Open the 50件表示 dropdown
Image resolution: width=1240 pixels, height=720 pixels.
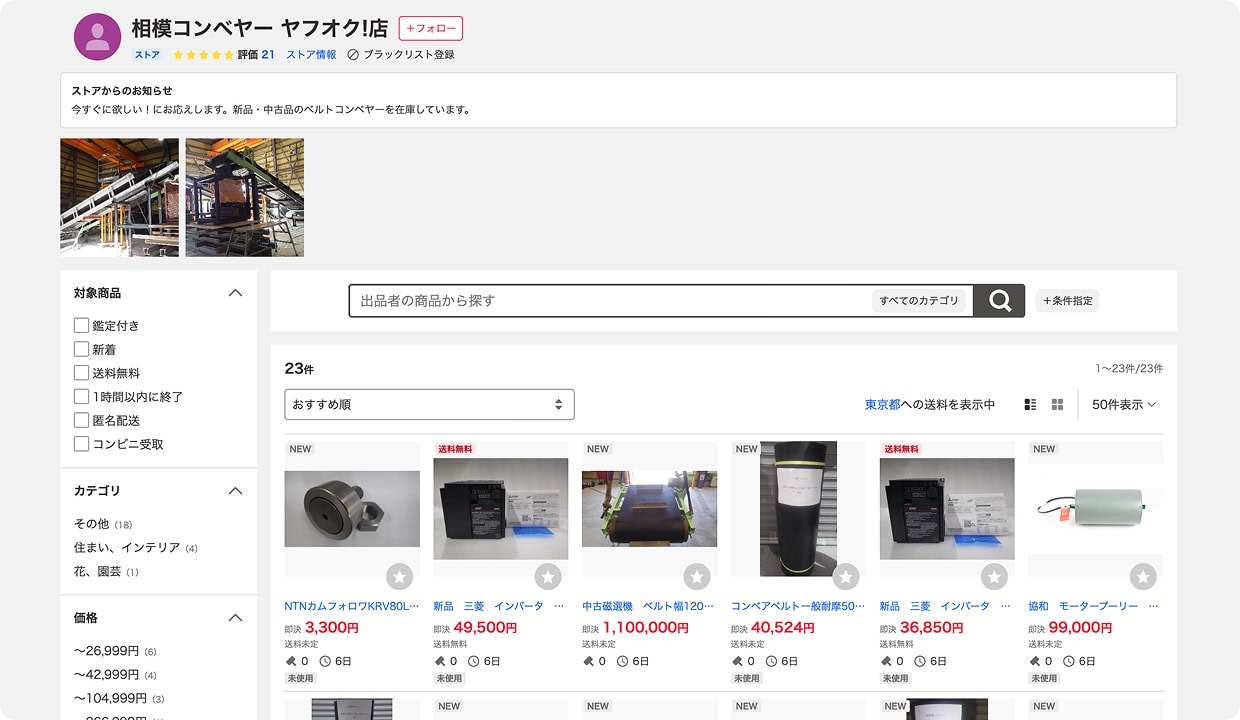point(1124,405)
